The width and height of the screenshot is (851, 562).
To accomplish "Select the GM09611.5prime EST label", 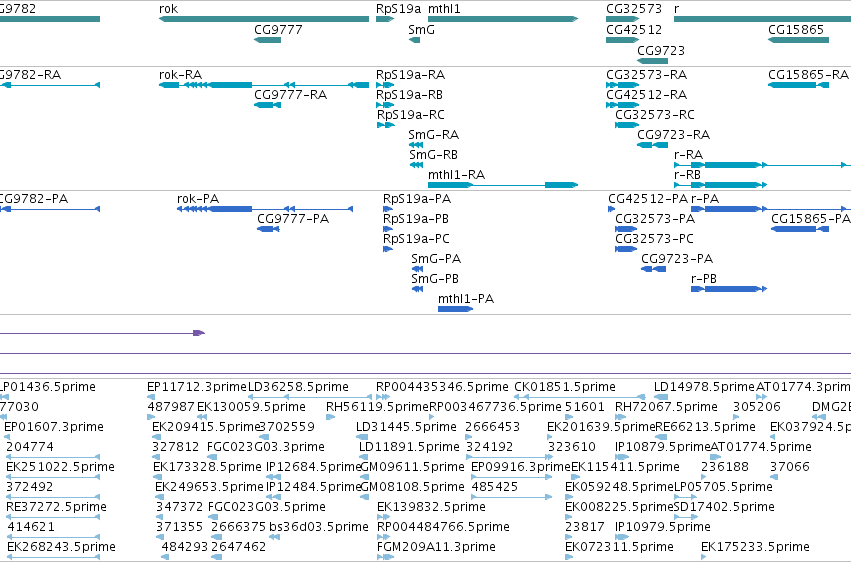I will click(412, 468).
